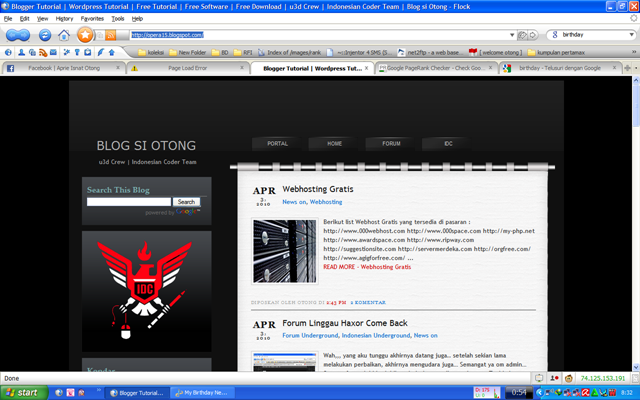Close the Facebook tab
Screen dimensions: 640x400
click(118, 68)
